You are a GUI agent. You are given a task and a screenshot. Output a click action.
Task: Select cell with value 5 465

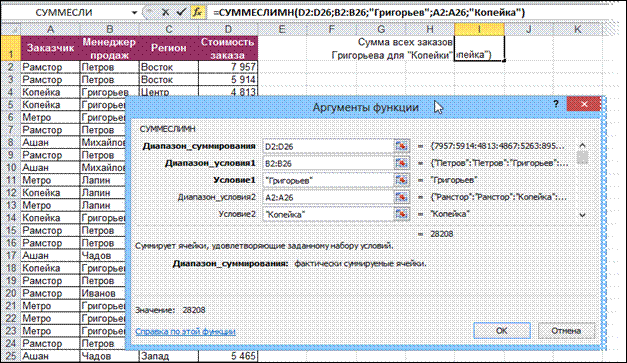coord(228,356)
